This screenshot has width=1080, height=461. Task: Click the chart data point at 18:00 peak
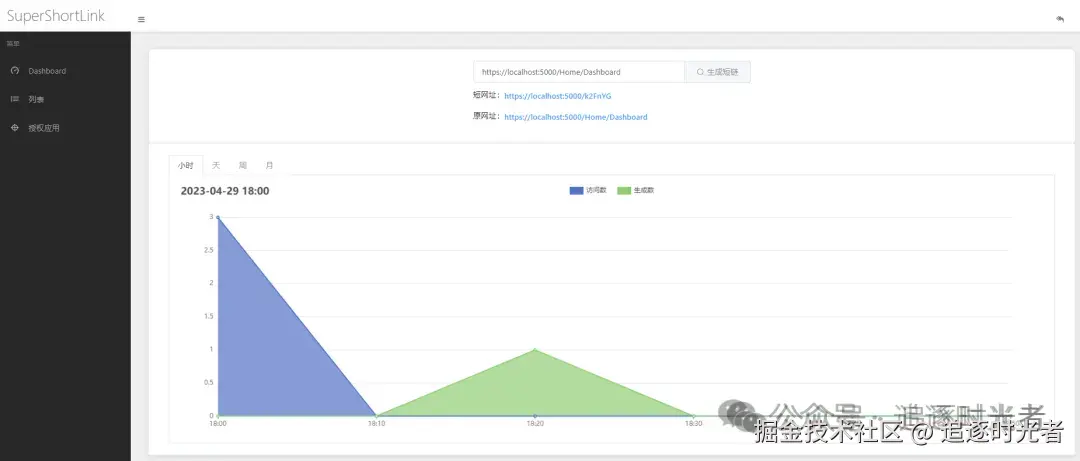point(218,217)
